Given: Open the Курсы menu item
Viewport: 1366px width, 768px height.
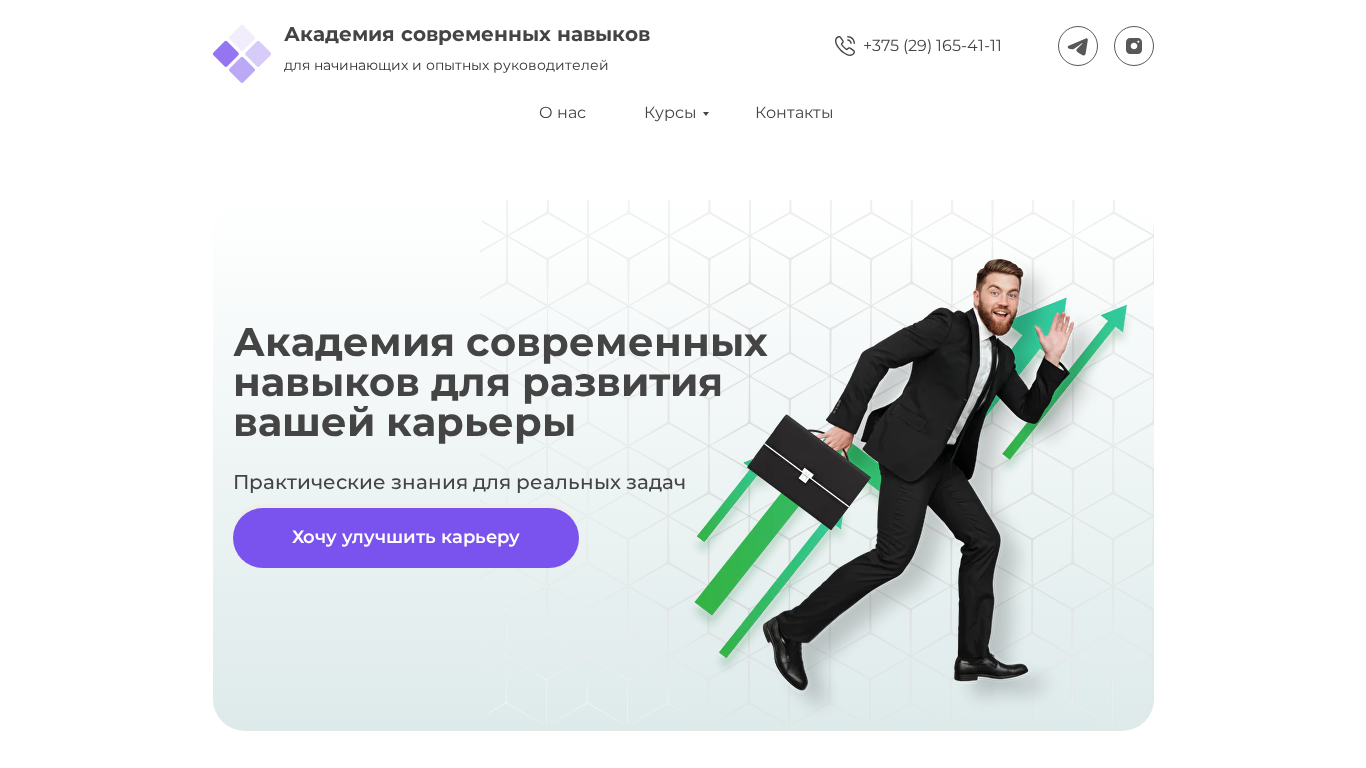Looking at the screenshot, I should [670, 113].
